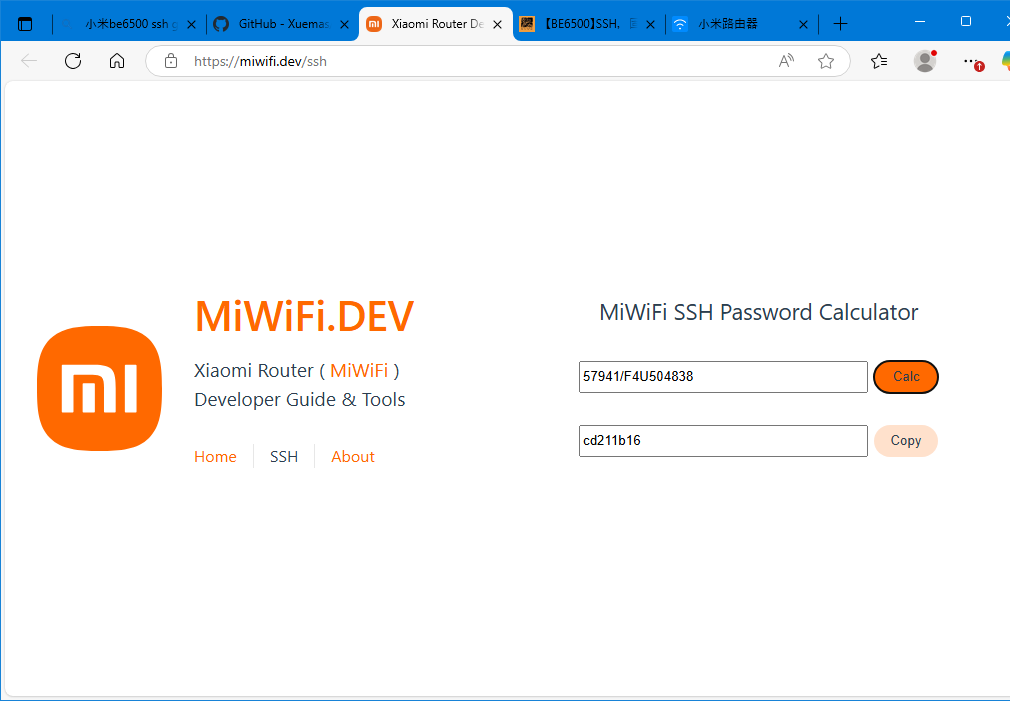Viewport: 1010px width, 701px height.
Task: Open the Favorites list icon
Action: (879, 61)
